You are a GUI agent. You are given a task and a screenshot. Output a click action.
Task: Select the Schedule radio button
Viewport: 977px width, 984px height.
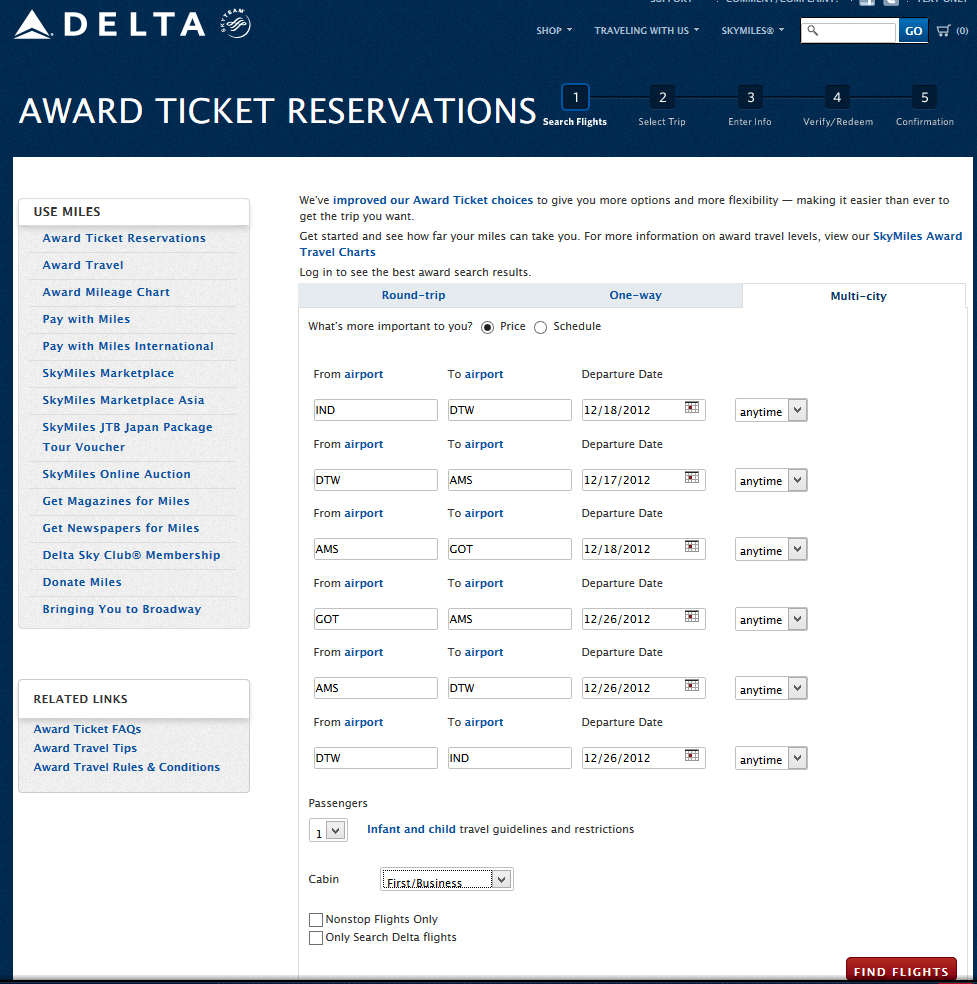click(541, 327)
